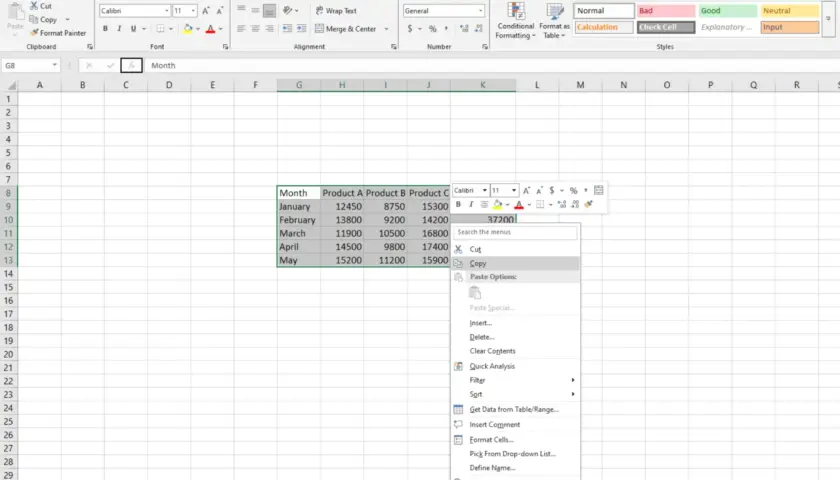Click the mini toolbar Fill Color bucket
Image resolution: width=840 pixels, height=480 pixels.
click(x=498, y=204)
